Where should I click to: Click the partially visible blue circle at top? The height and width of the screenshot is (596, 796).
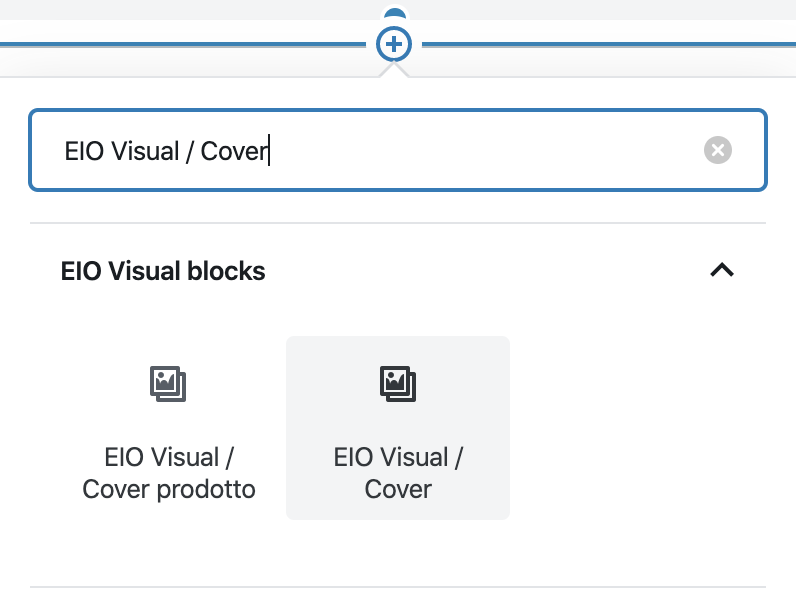click(x=395, y=14)
